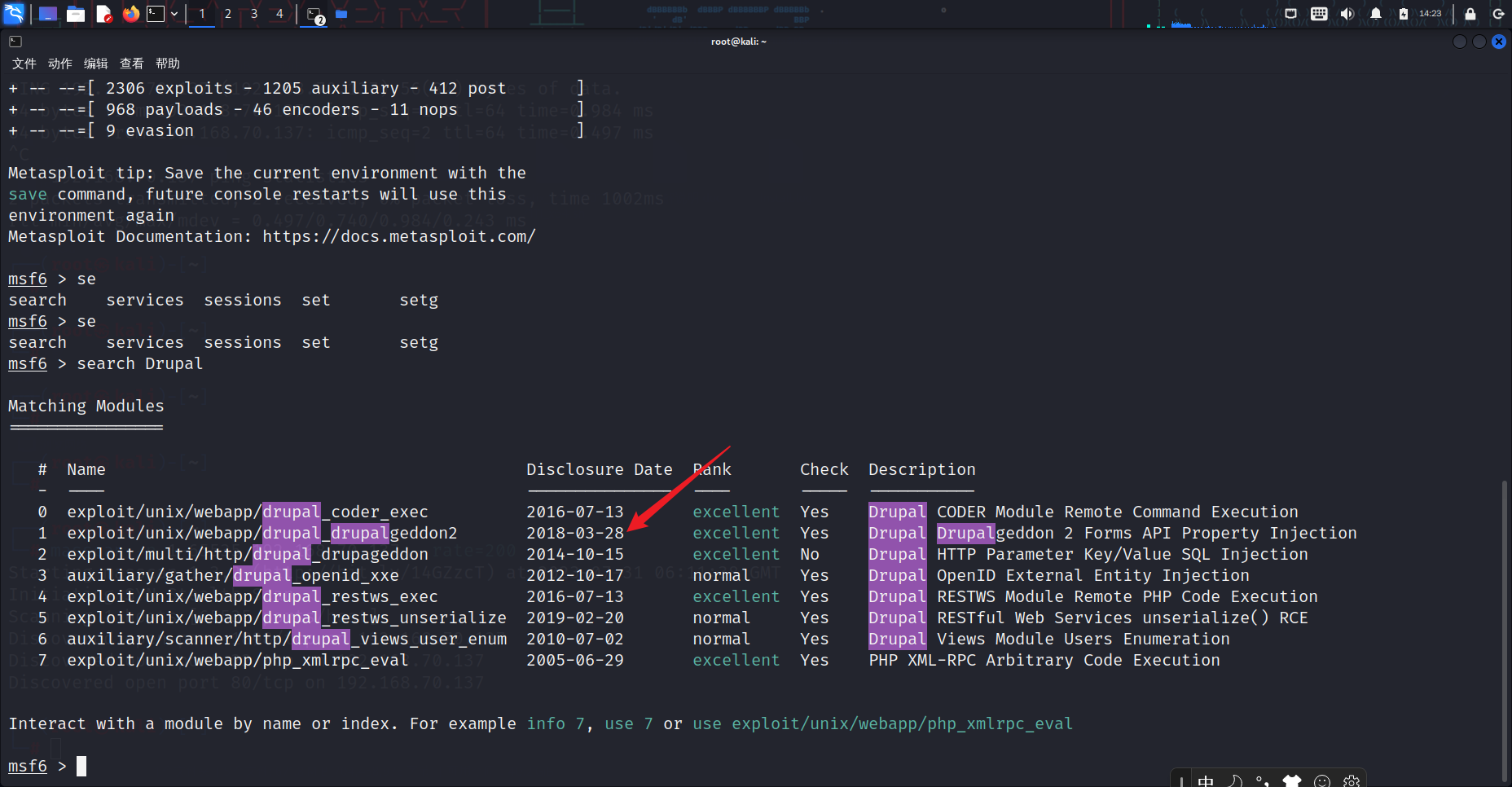The width and height of the screenshot is (1512, 787).
Task: Open the emoji smiley icon
Action: 1322,781
